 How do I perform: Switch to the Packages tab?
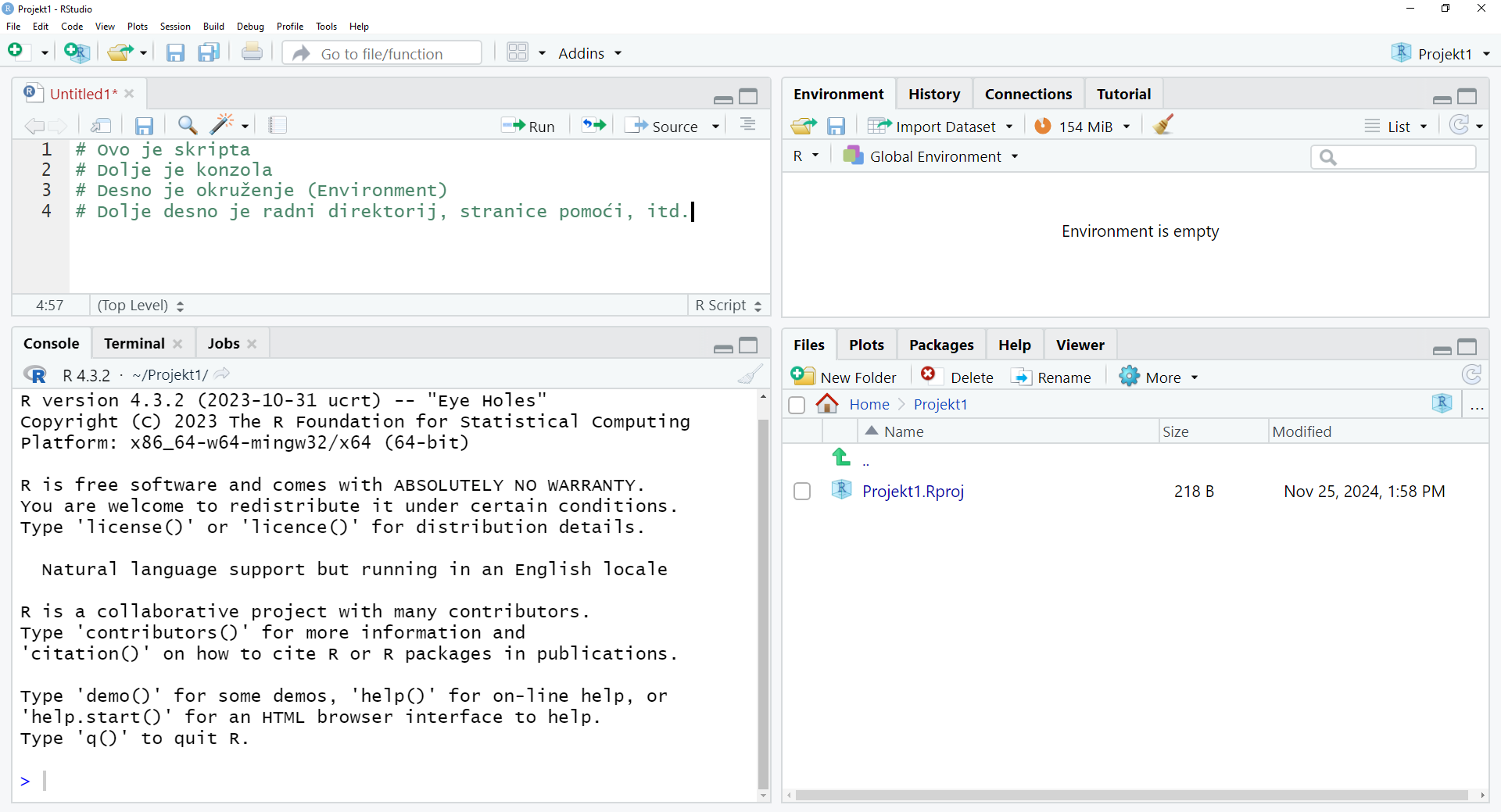tap(940, 345)
